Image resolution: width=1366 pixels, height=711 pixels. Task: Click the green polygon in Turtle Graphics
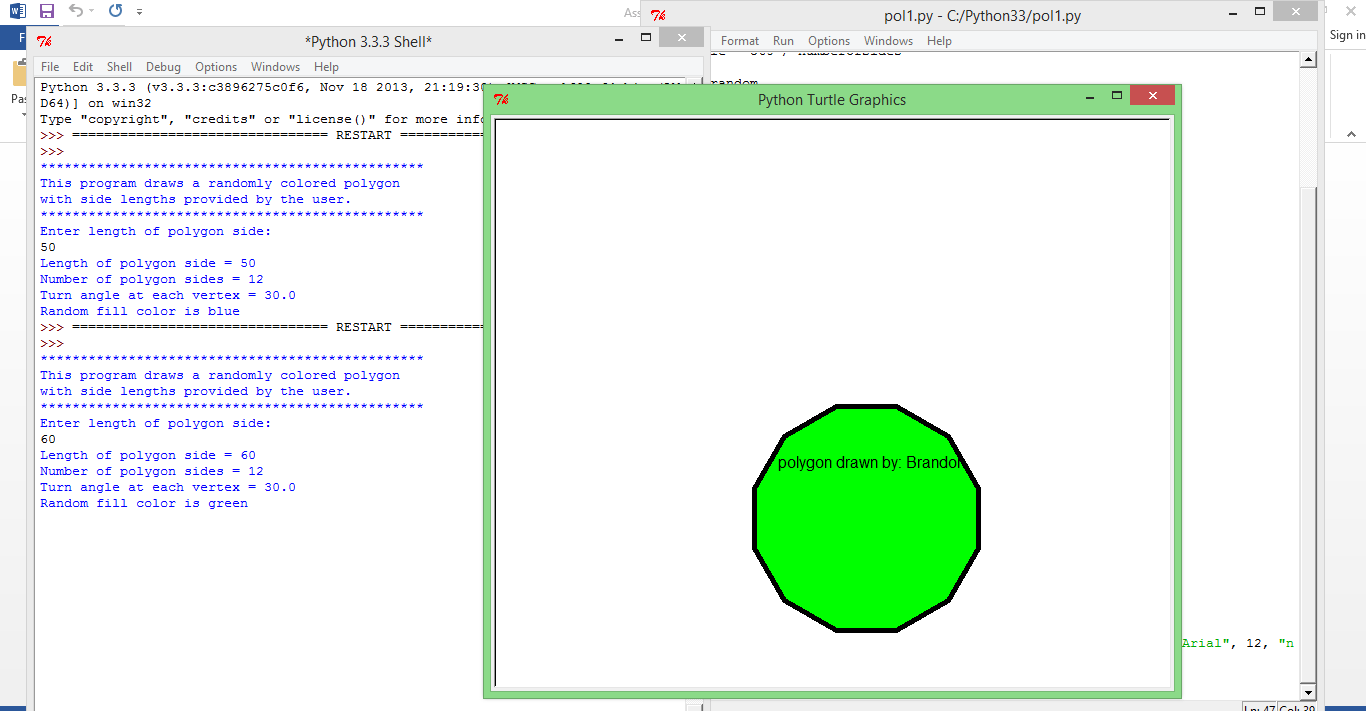pos(866,520)
